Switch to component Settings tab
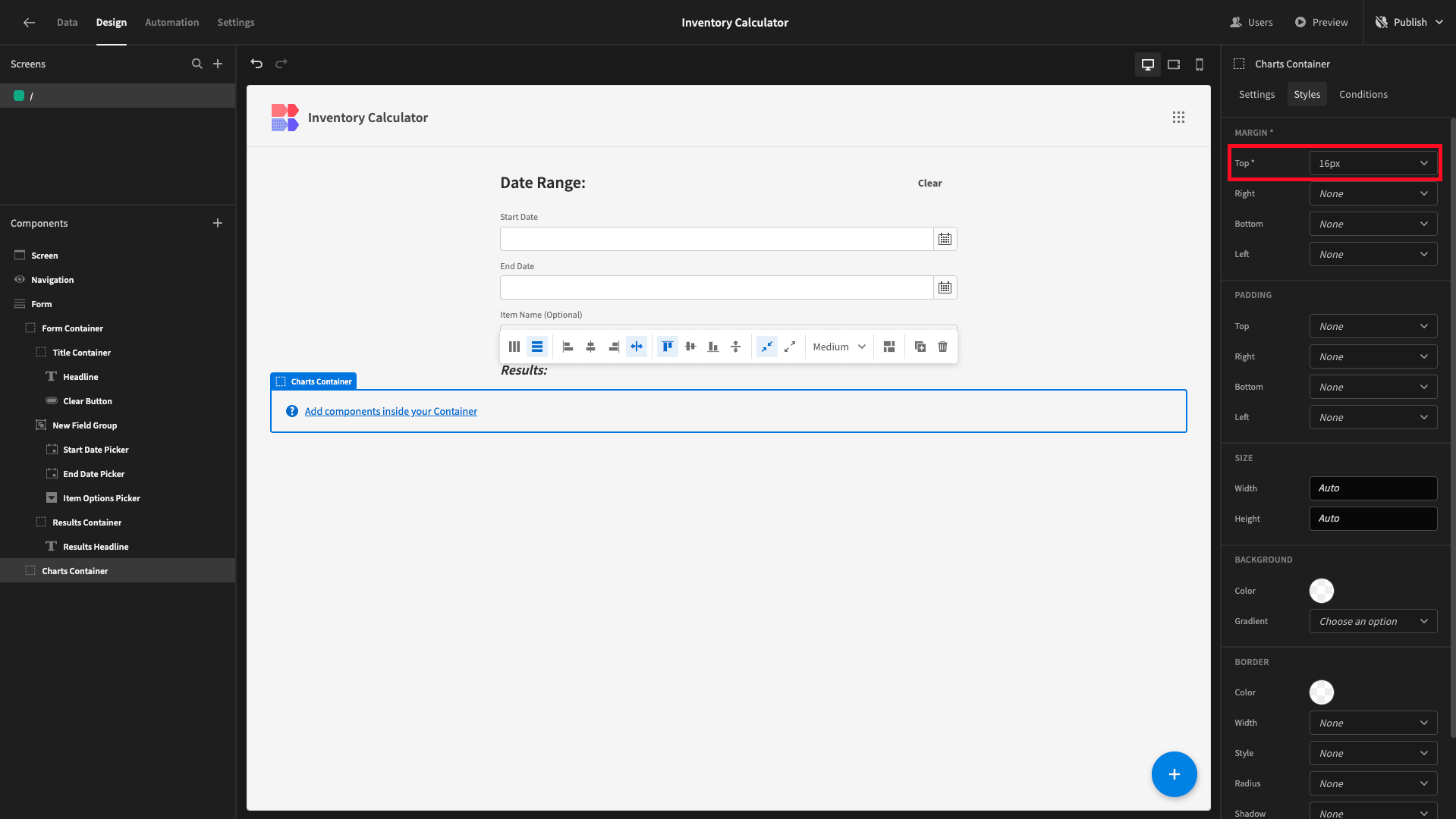Screen dimensions: 1456x819 tap(1256, 94)
